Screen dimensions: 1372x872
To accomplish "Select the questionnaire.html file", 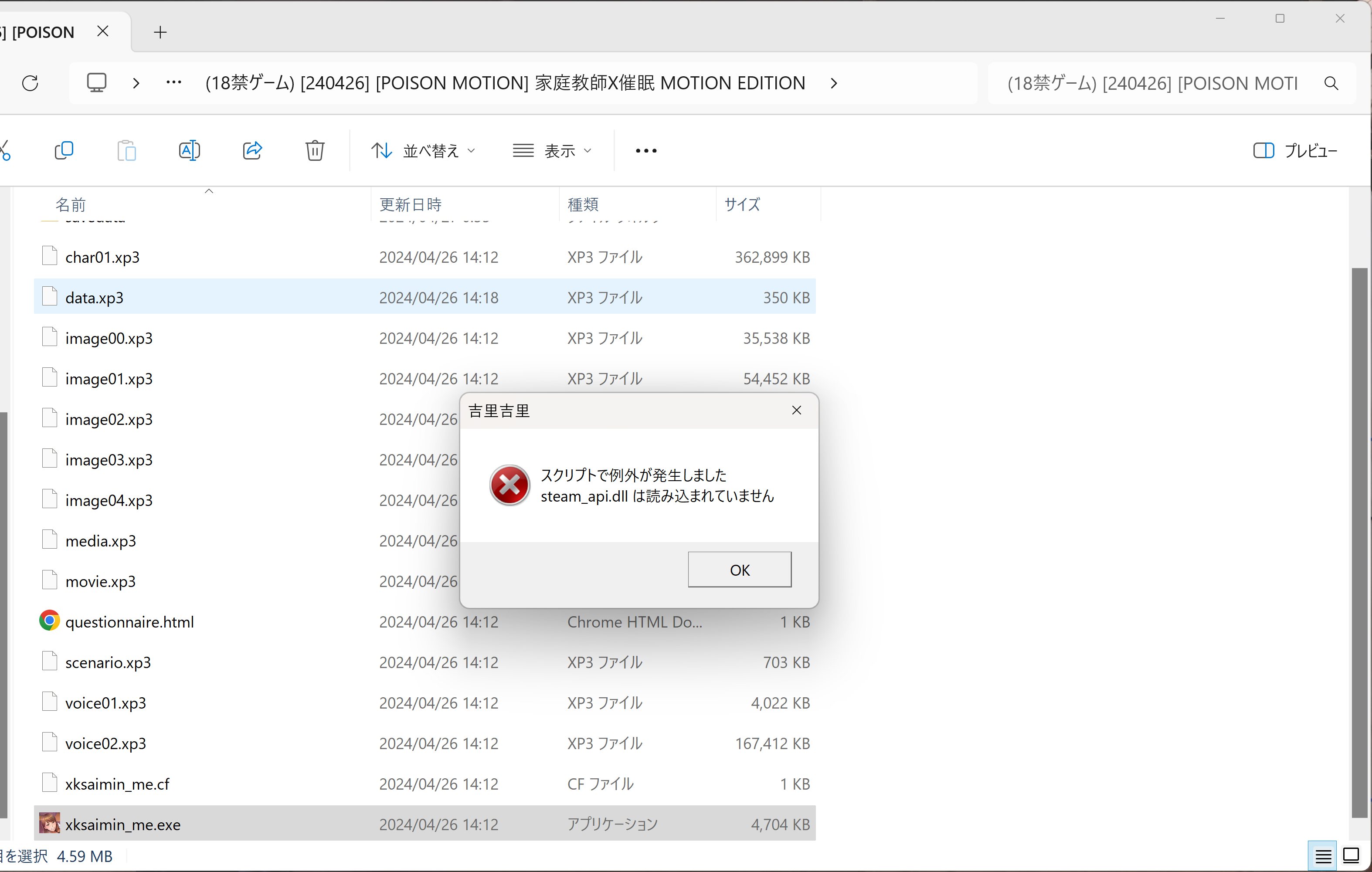I will click(129, 622).
